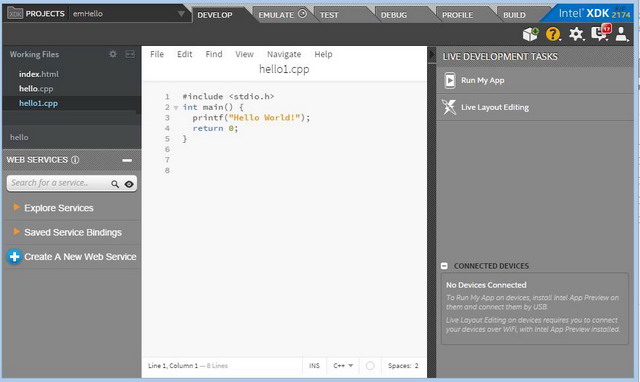Open index.html in Working Files

(39, 74)
